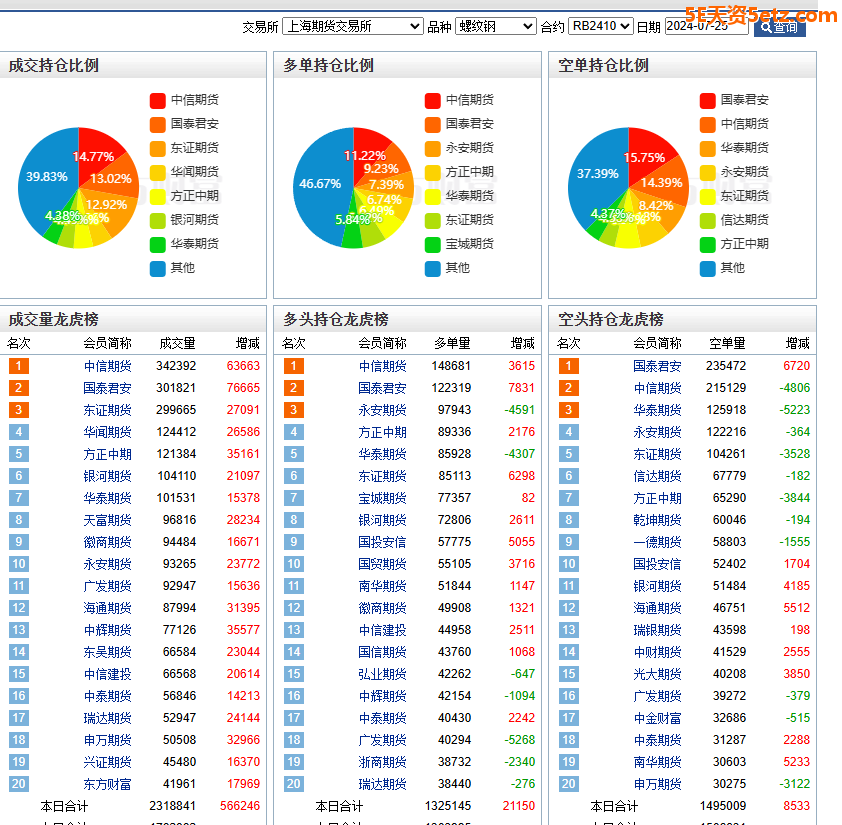Open 国泰君安 link in 空头持仓龙虎榜

click(x=657, y=366)
